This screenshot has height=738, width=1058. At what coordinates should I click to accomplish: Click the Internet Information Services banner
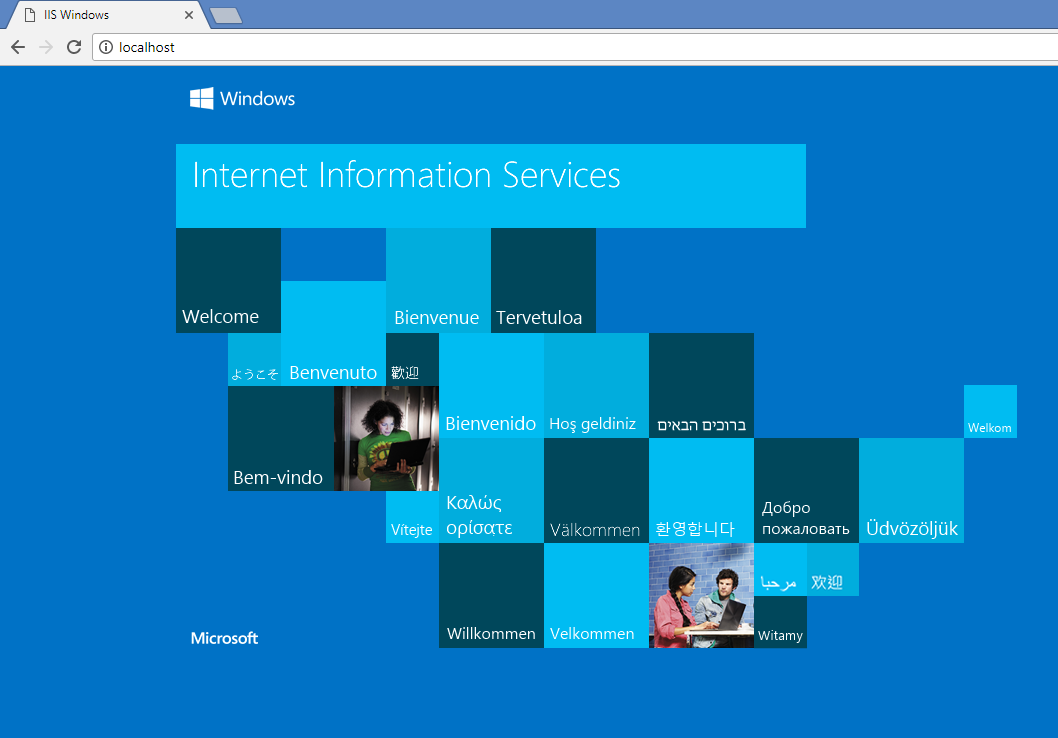coord(491,186)
